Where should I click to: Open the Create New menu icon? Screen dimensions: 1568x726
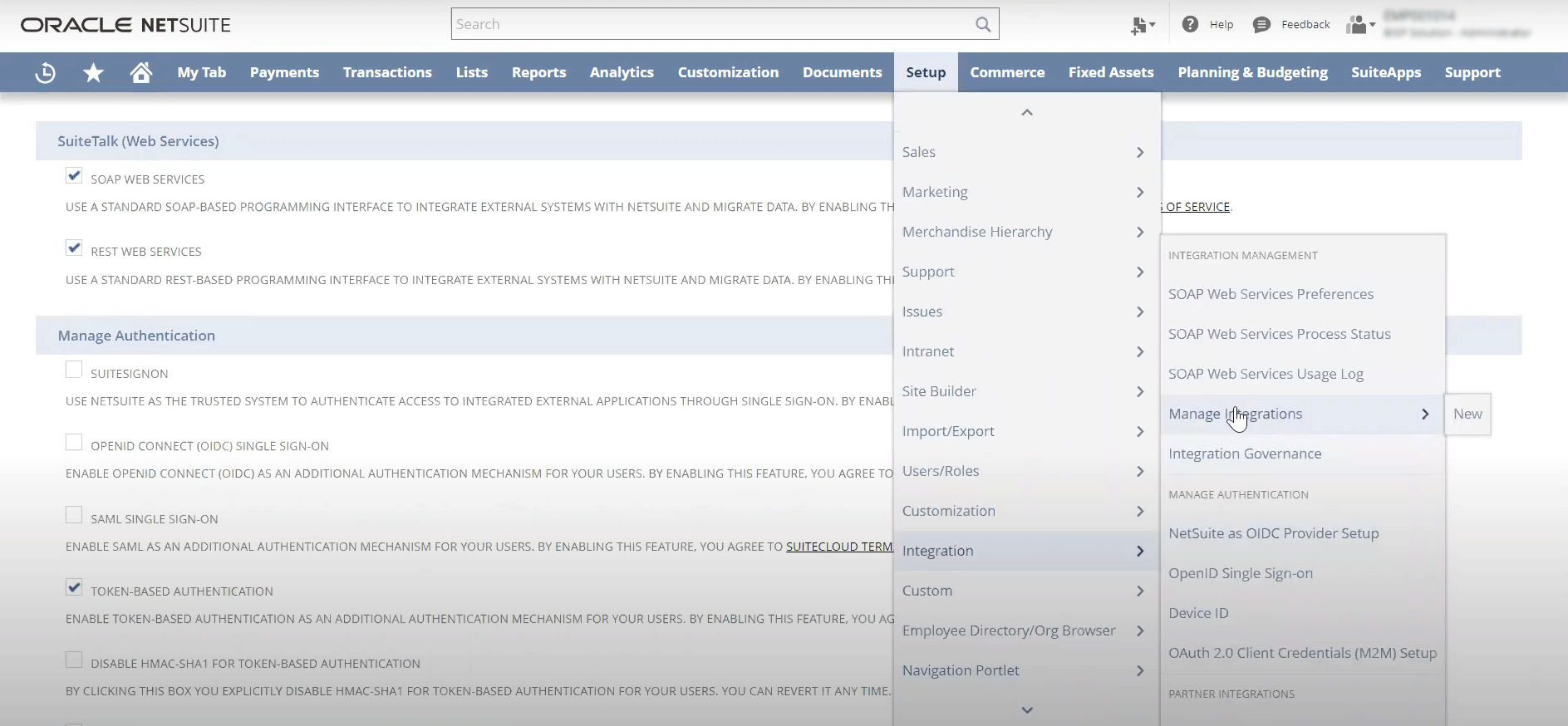(x=1143, y=25)
